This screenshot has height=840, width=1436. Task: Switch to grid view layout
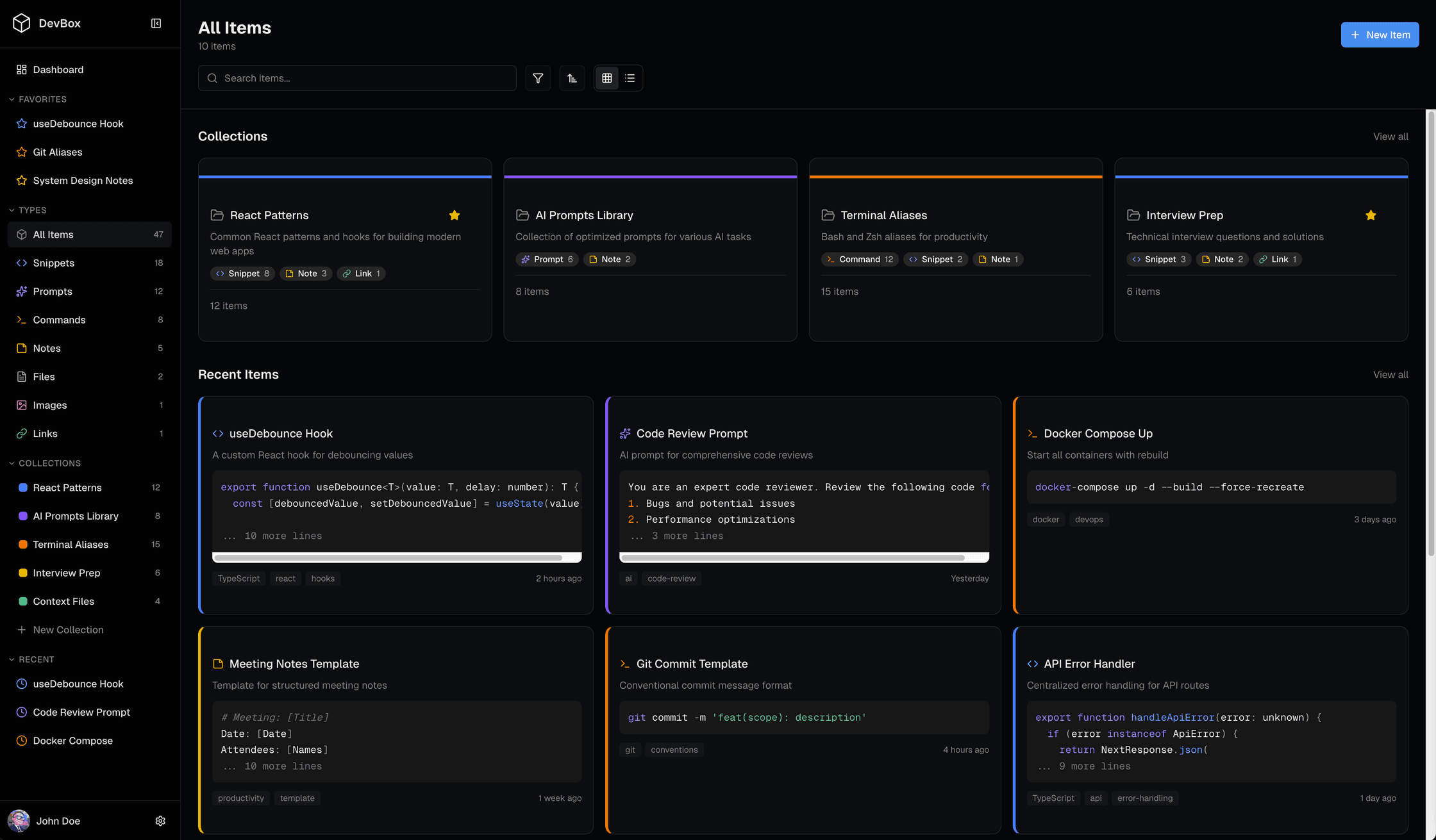click(606, 78)
